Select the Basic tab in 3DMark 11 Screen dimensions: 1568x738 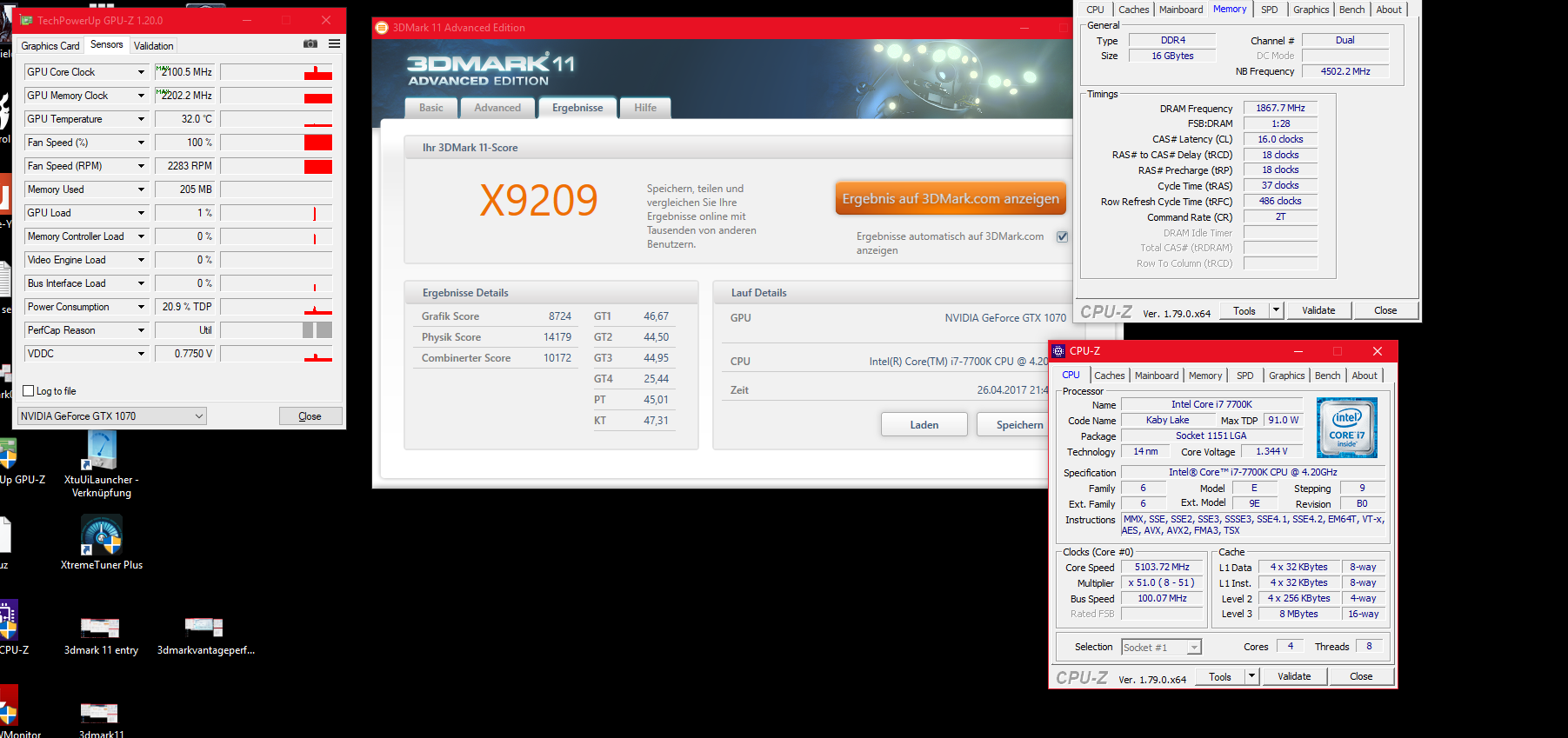(x=431, y=108)
